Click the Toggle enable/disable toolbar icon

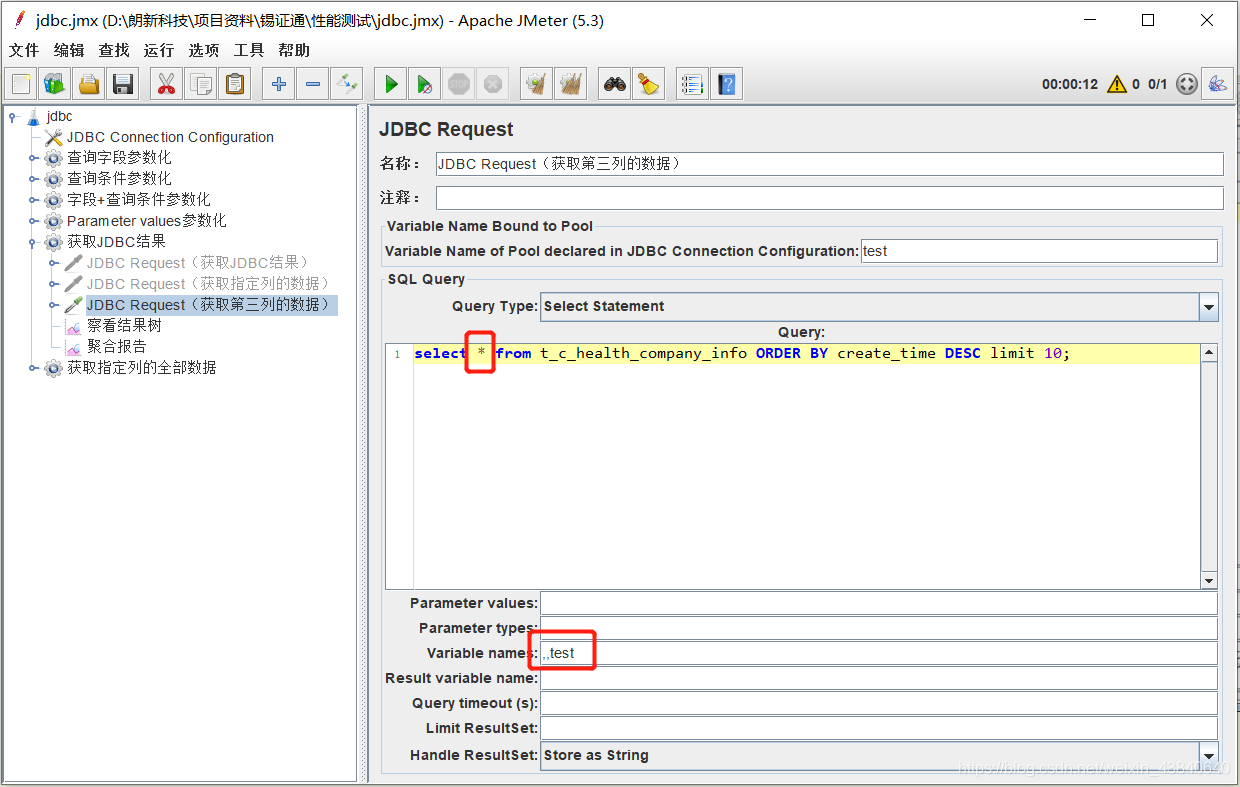point(346,84)
